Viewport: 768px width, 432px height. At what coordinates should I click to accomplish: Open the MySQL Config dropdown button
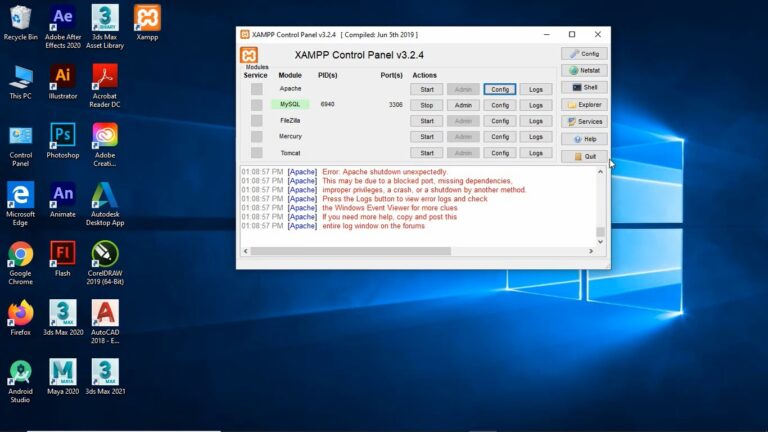(500, 105)
